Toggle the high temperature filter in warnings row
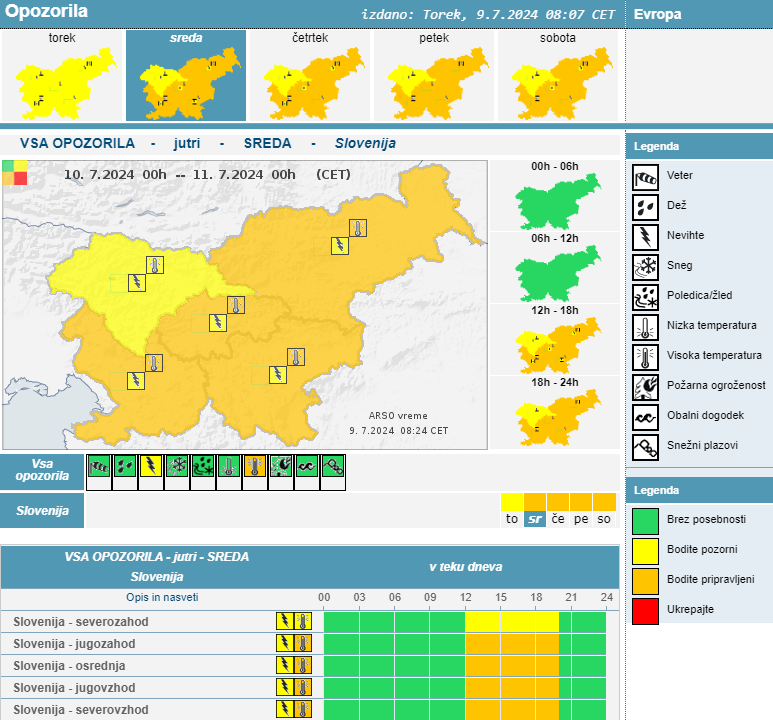The image size is (773, 720). [x=255, y=466]
